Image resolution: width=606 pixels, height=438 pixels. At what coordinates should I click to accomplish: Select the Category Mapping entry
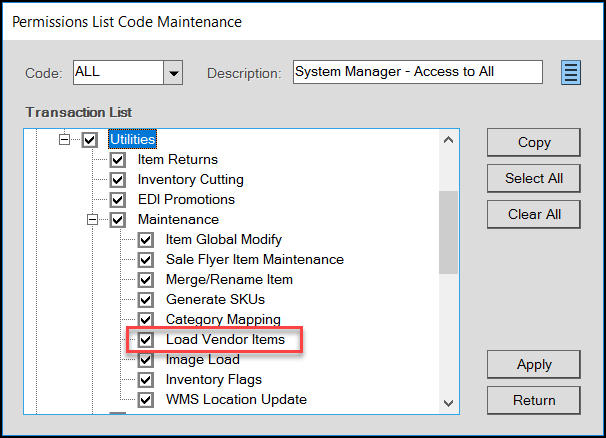223,319
